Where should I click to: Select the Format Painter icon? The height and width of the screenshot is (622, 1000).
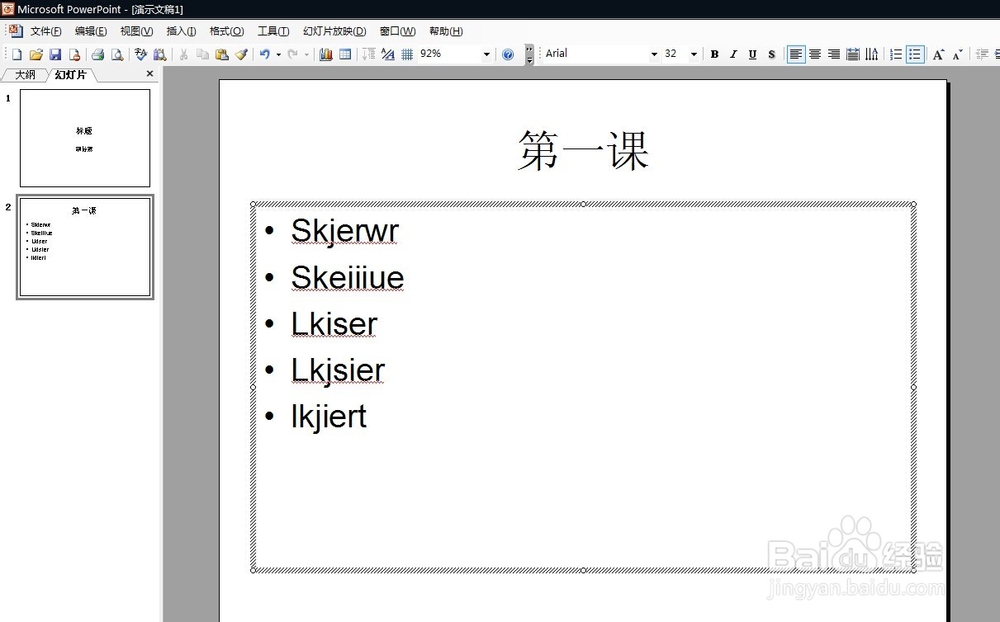tap(242, 54)
